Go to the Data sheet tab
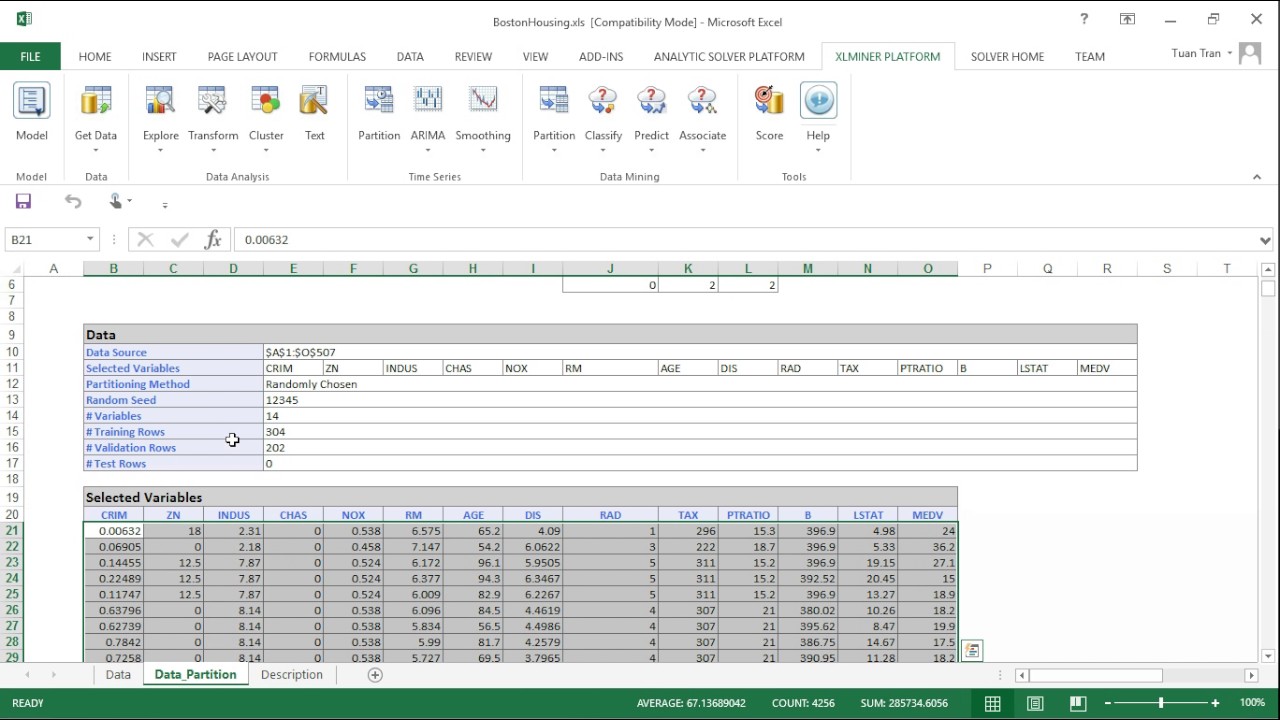This screenshot has height=720, width=1280. click(x=118, y=675)
